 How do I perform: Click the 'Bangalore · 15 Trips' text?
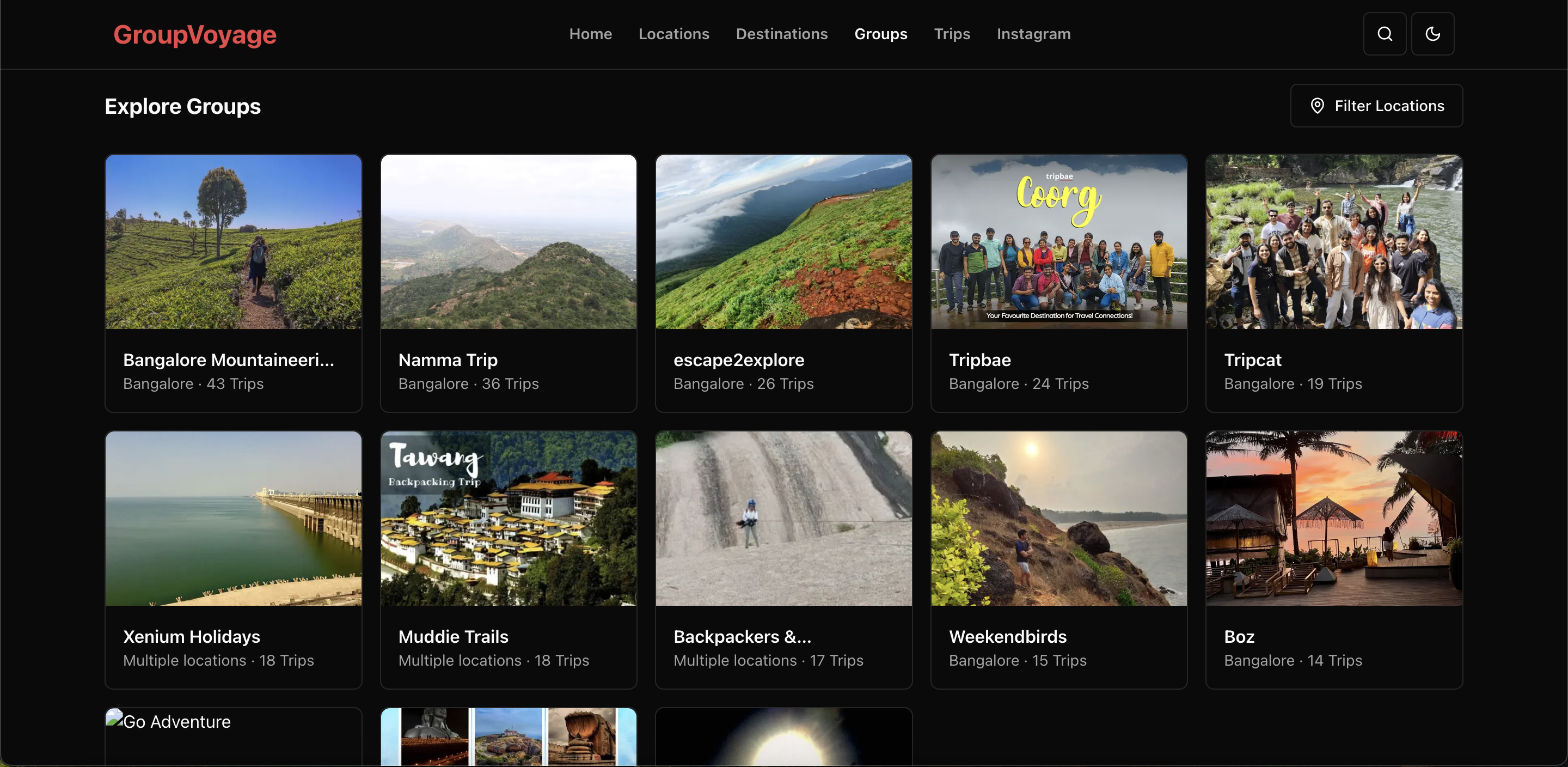[1017, 660]
